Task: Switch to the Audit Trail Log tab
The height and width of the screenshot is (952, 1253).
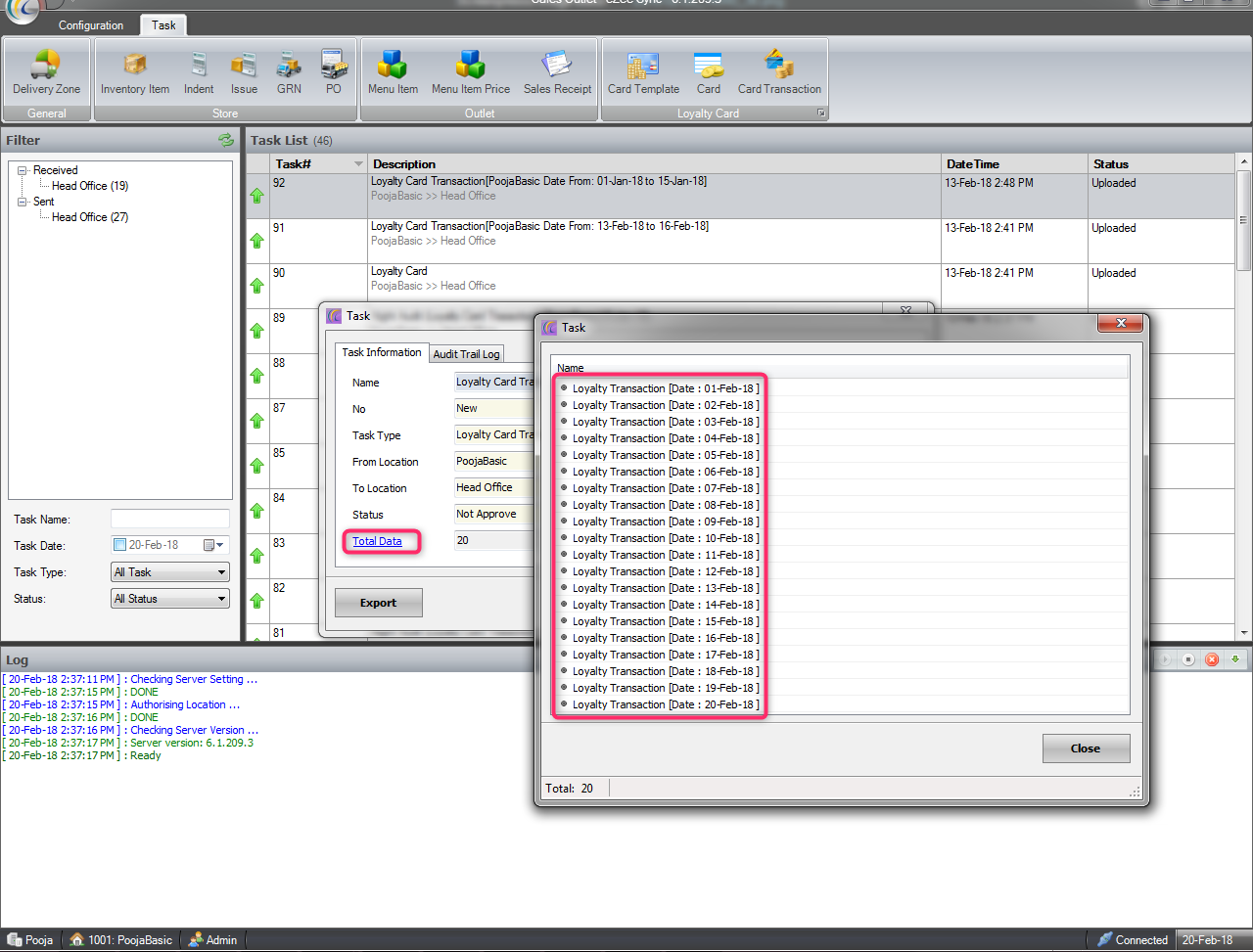Action: [x=466, y=354]
